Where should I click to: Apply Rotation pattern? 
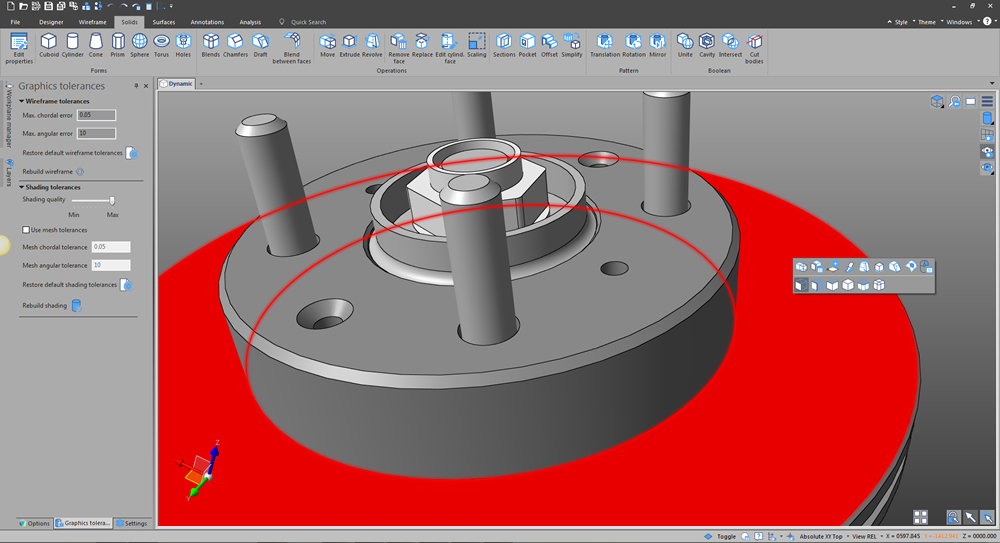[x=634, y=45]
